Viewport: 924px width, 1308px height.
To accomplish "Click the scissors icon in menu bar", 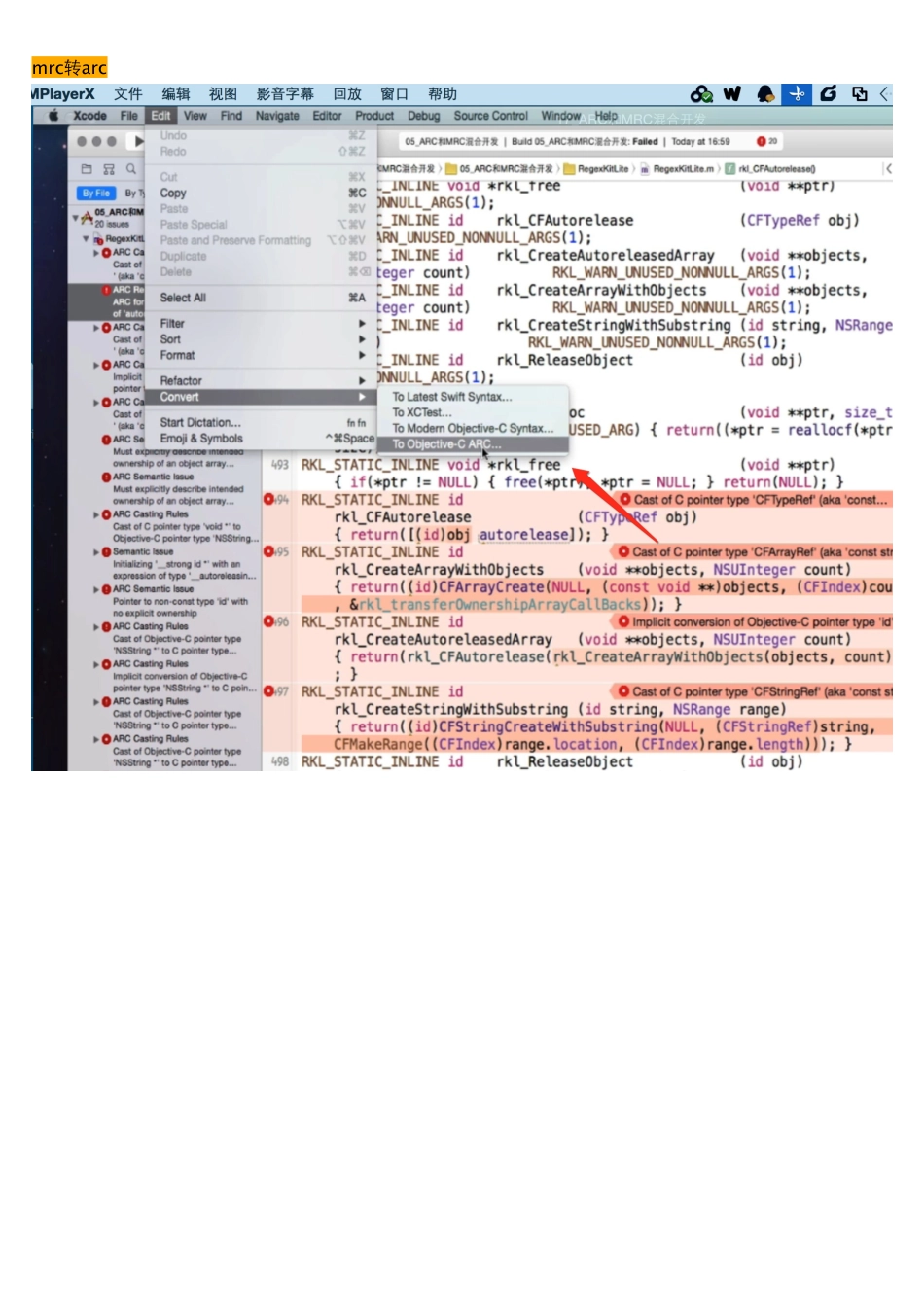I will click(x=797, y=93).
